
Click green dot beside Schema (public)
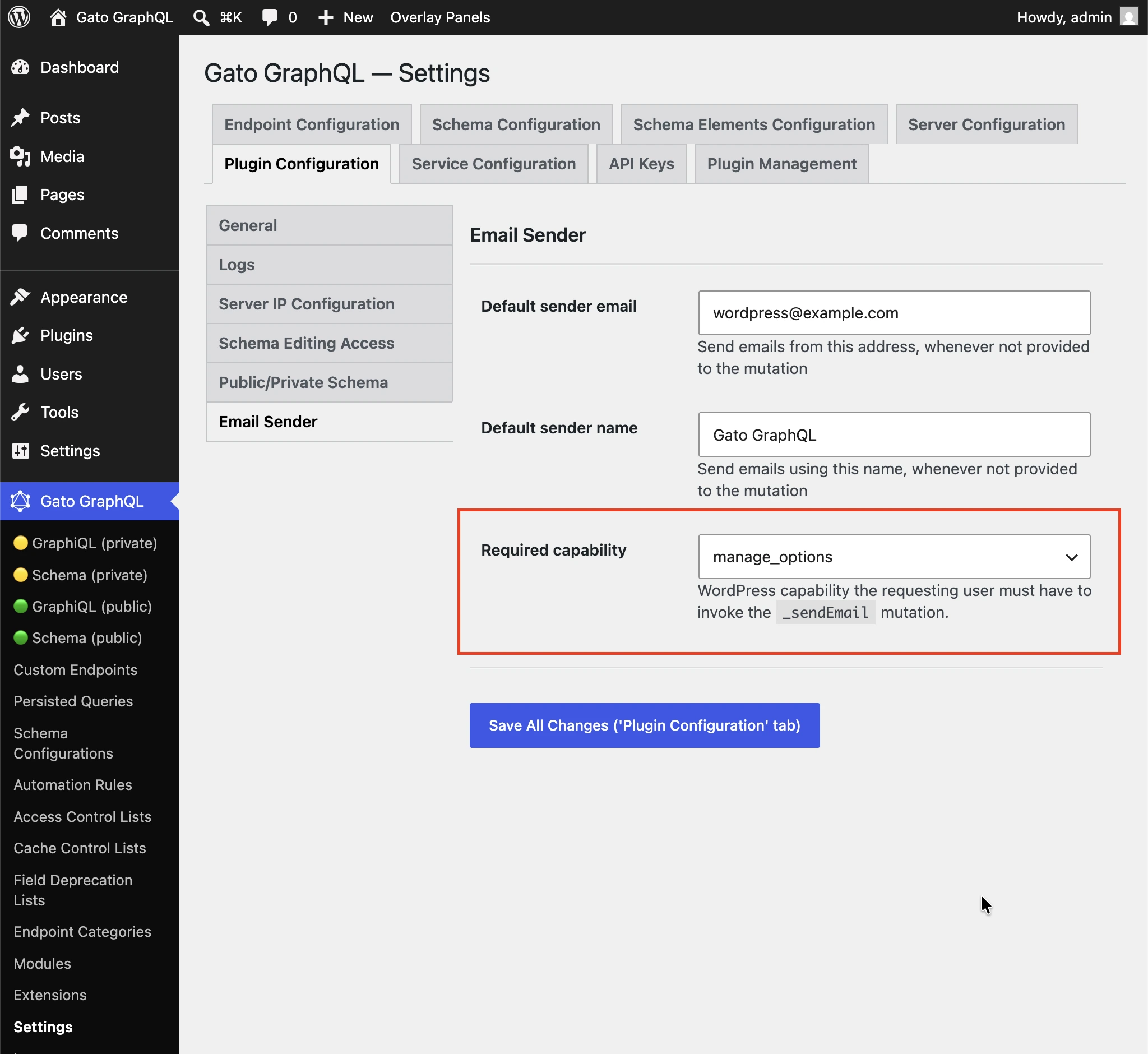[21, 637]
